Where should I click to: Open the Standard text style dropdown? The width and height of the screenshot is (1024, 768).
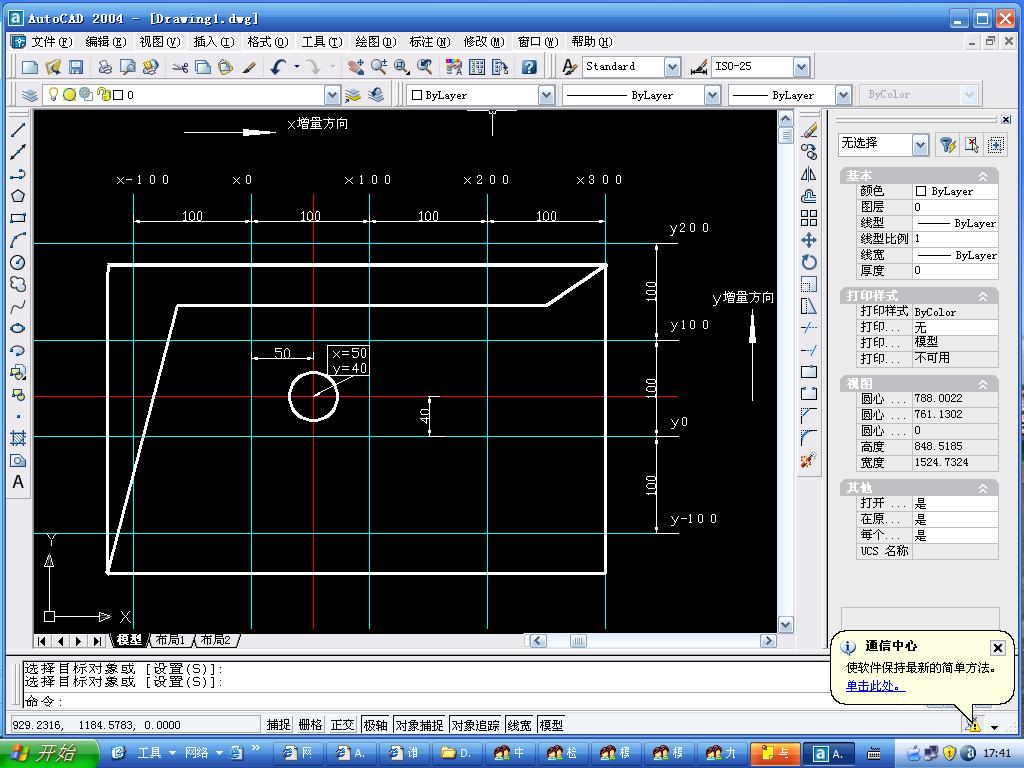[x=672, y=67]
